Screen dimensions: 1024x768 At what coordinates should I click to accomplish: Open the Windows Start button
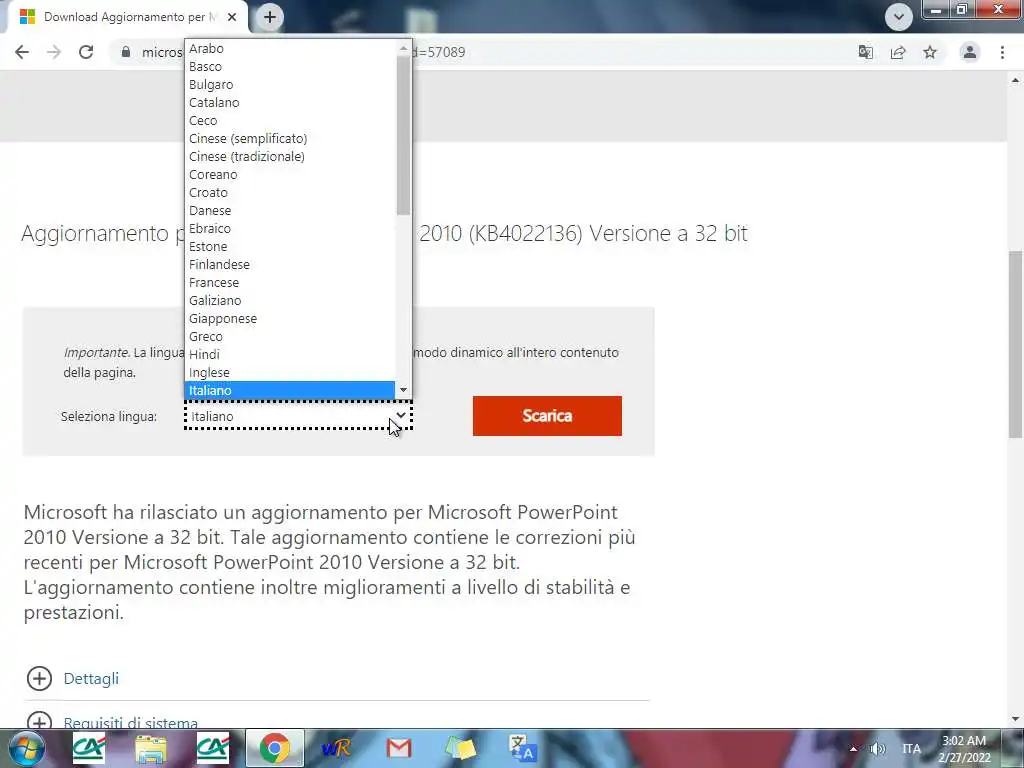tap(27, 748)
